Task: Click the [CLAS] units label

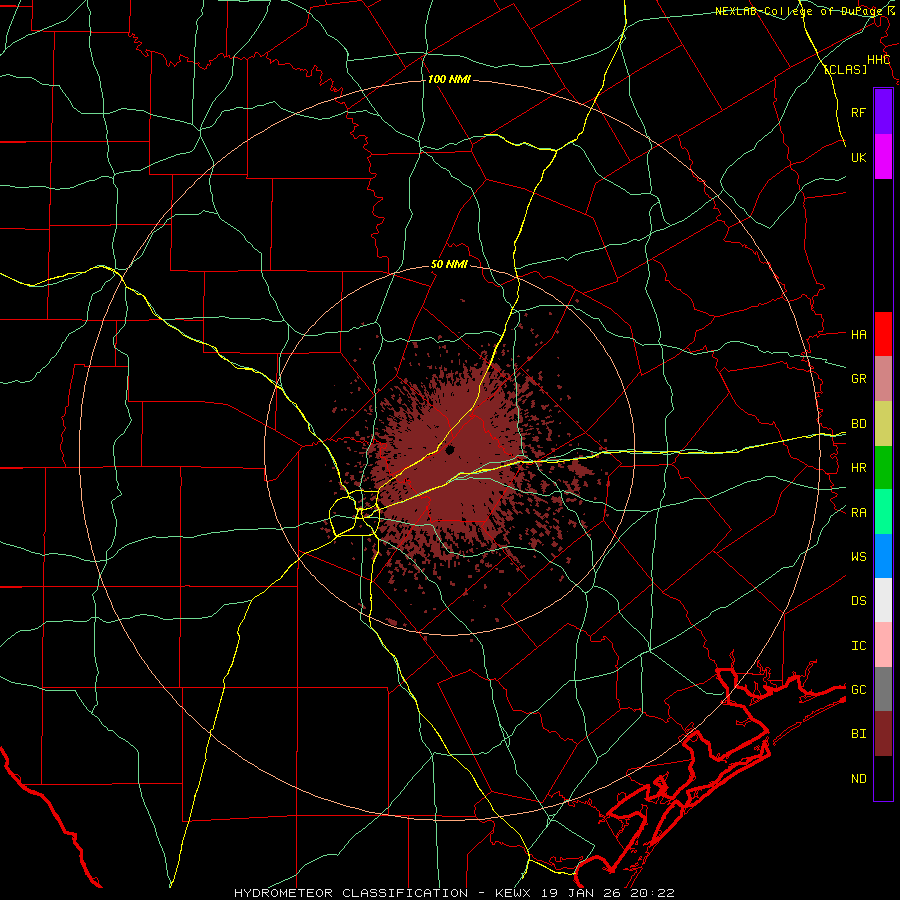Action: (845, 69)
